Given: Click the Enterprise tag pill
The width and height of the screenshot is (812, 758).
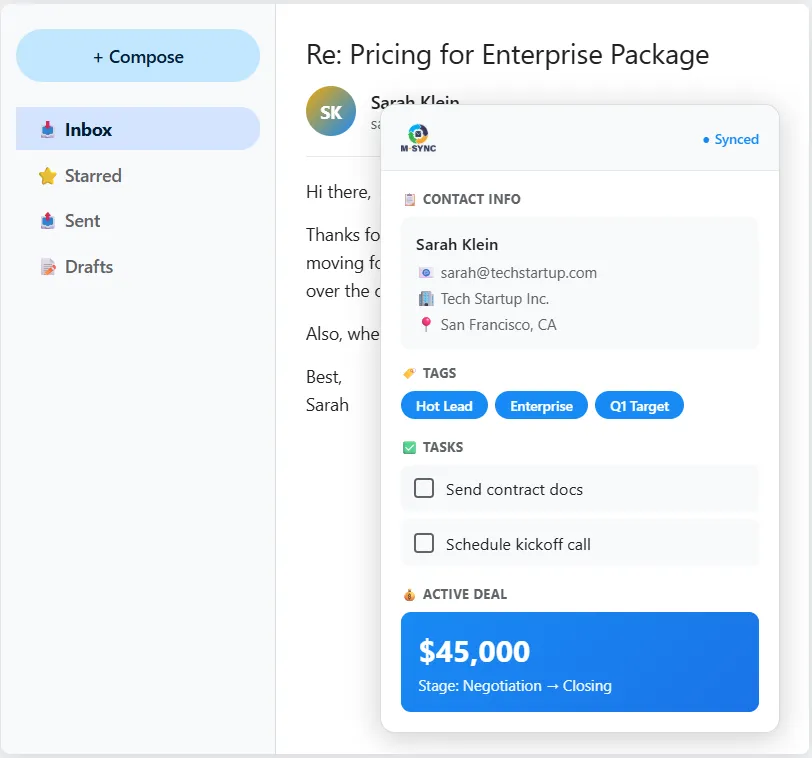Looking at the screenshot, I should coord(541,406).
